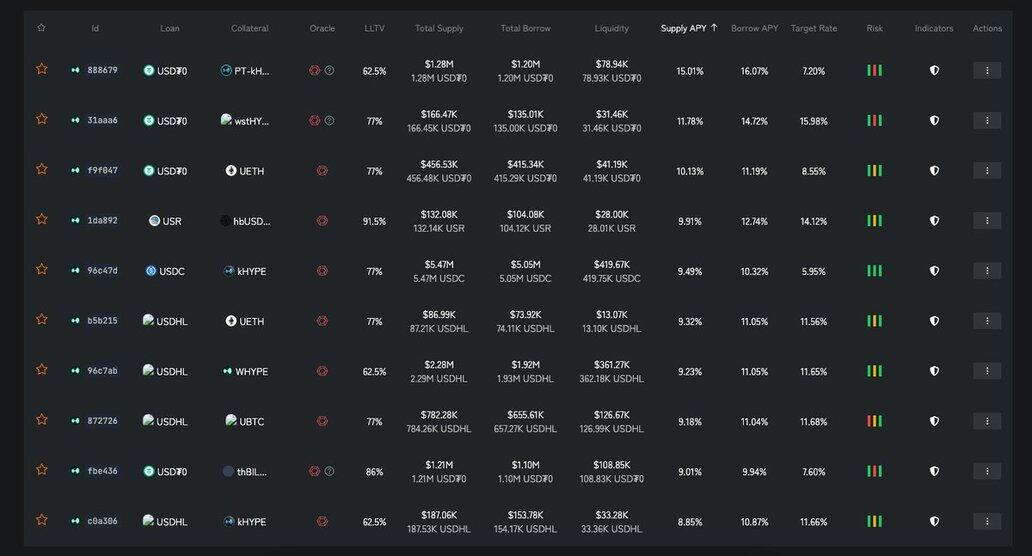The image size is (1032, 556).
Task: Click the USR loan token icon
Action: point(154,221)
